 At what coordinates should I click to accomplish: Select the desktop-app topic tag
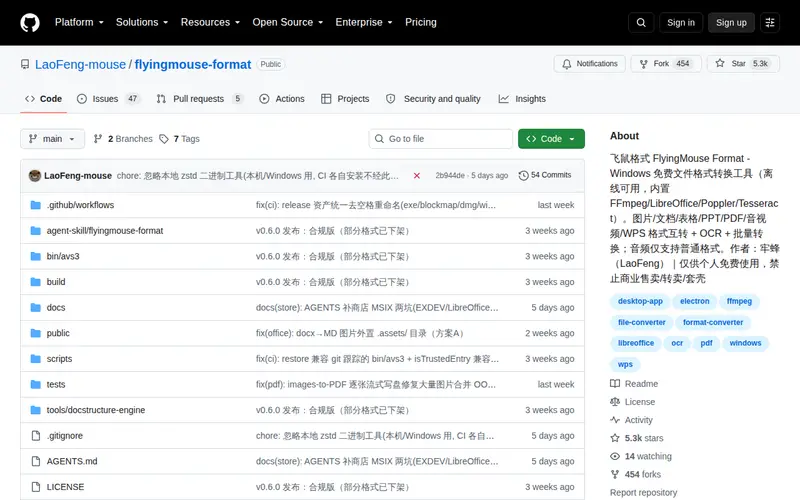click(x=640, y=301)
